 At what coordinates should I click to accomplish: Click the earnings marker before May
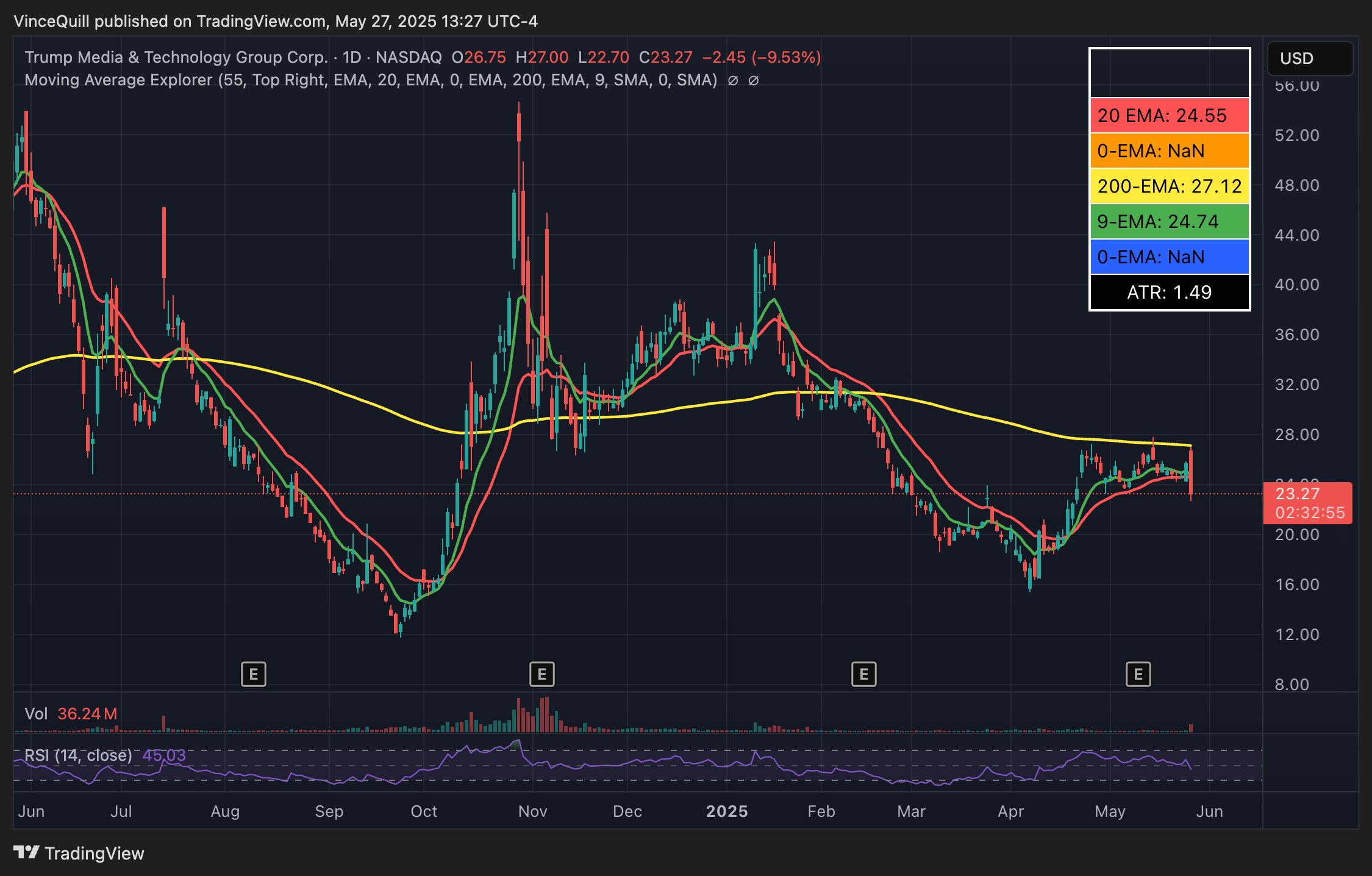[x=1138, y=674]
